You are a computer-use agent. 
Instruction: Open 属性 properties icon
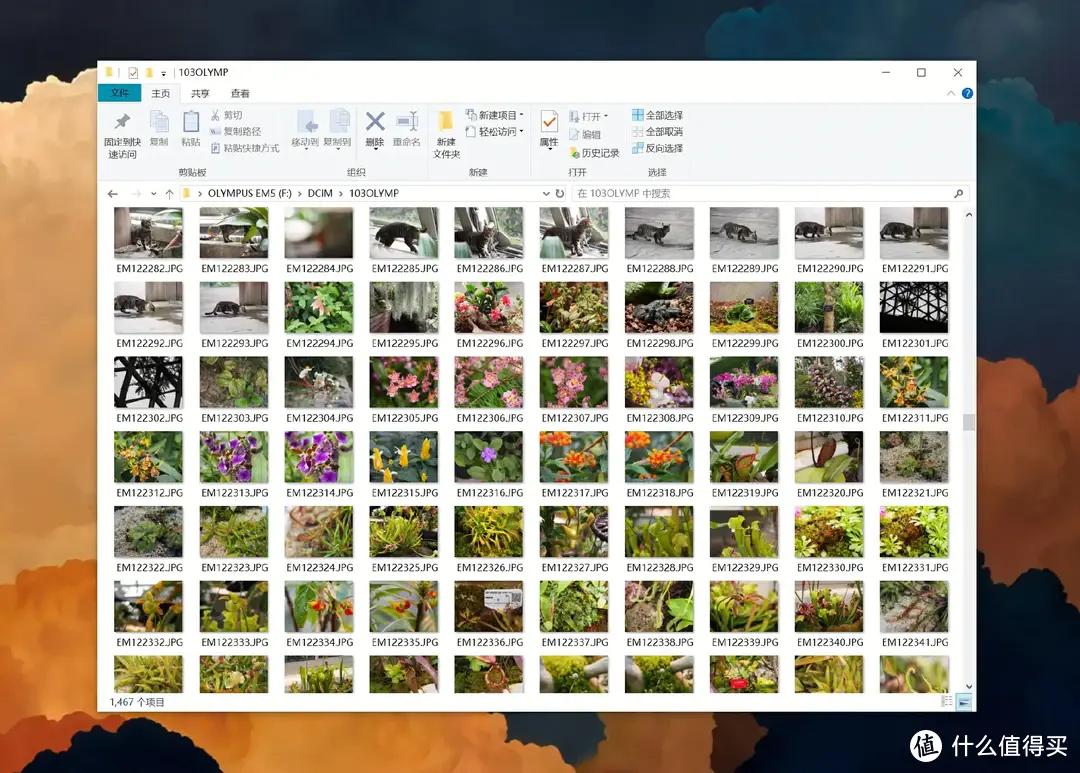pos(549,122)
